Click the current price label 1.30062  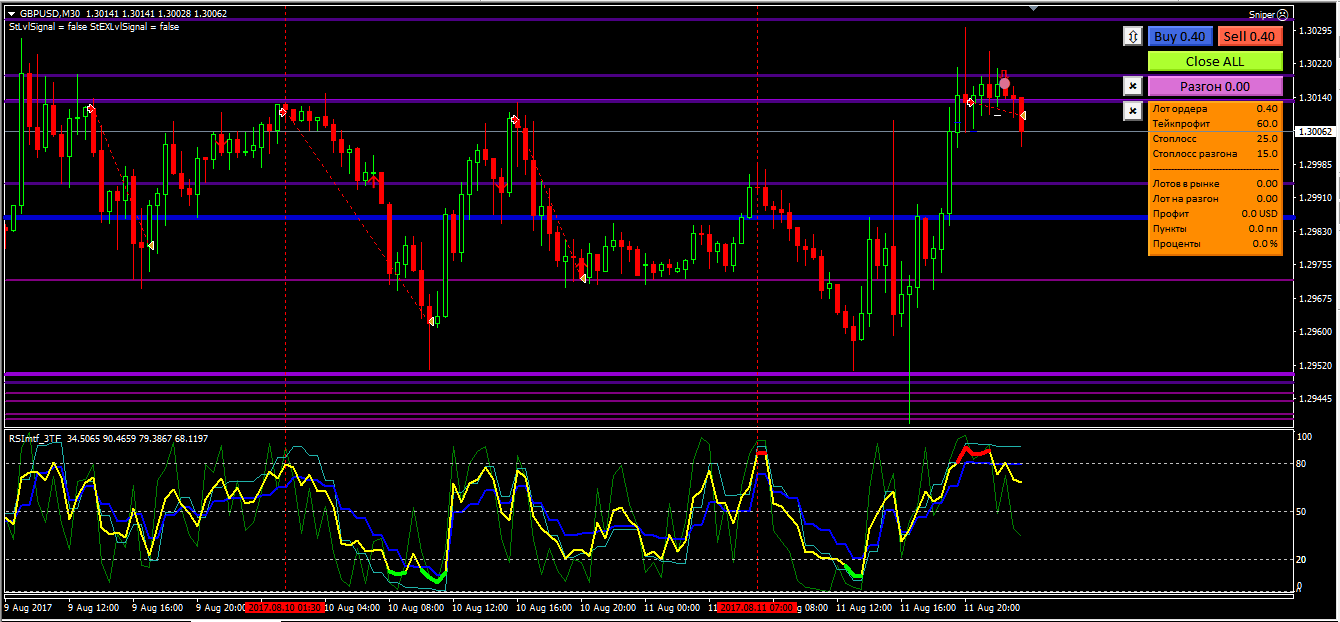1317,131
